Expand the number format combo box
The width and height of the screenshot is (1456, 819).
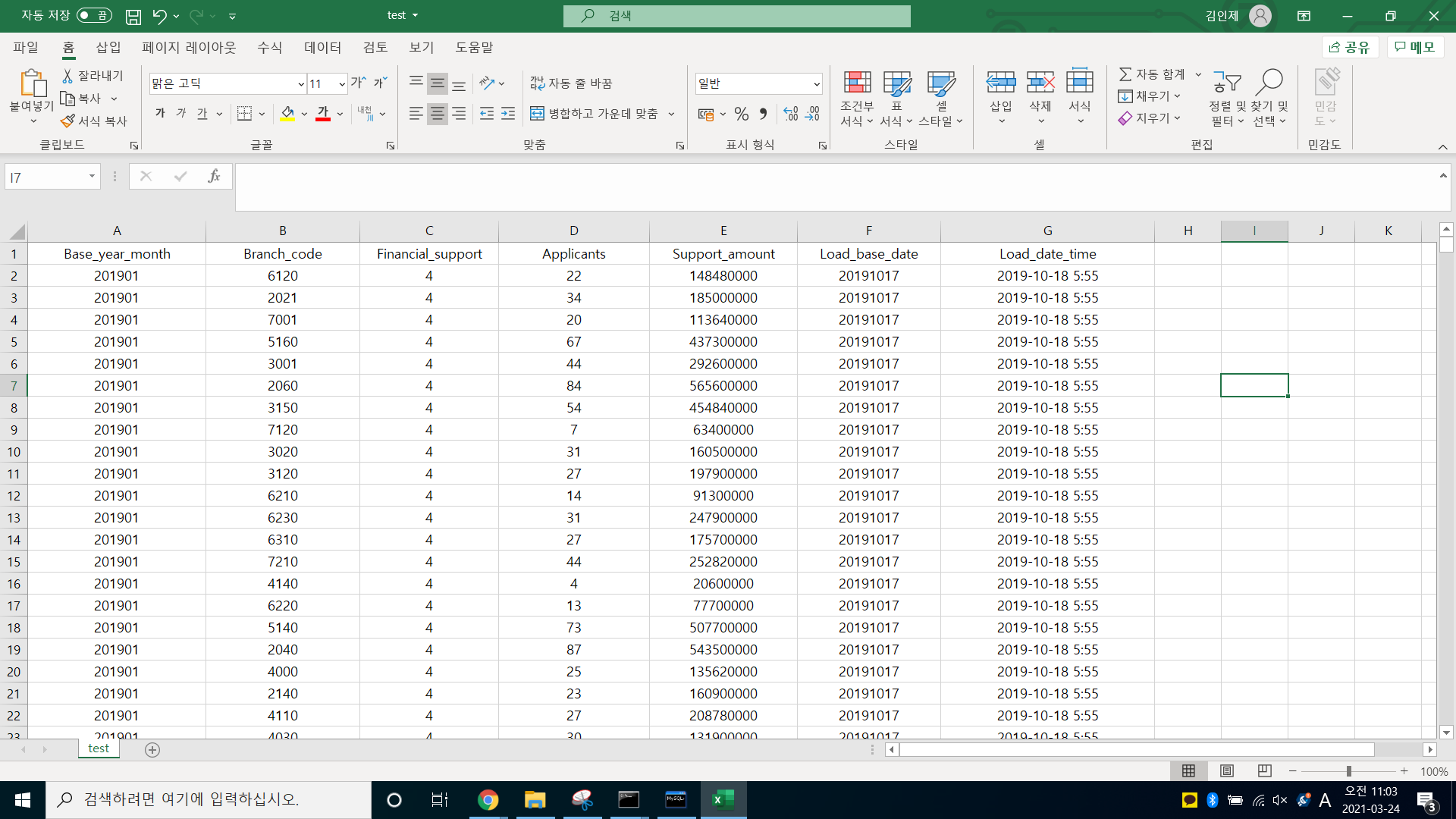(817, 84)
